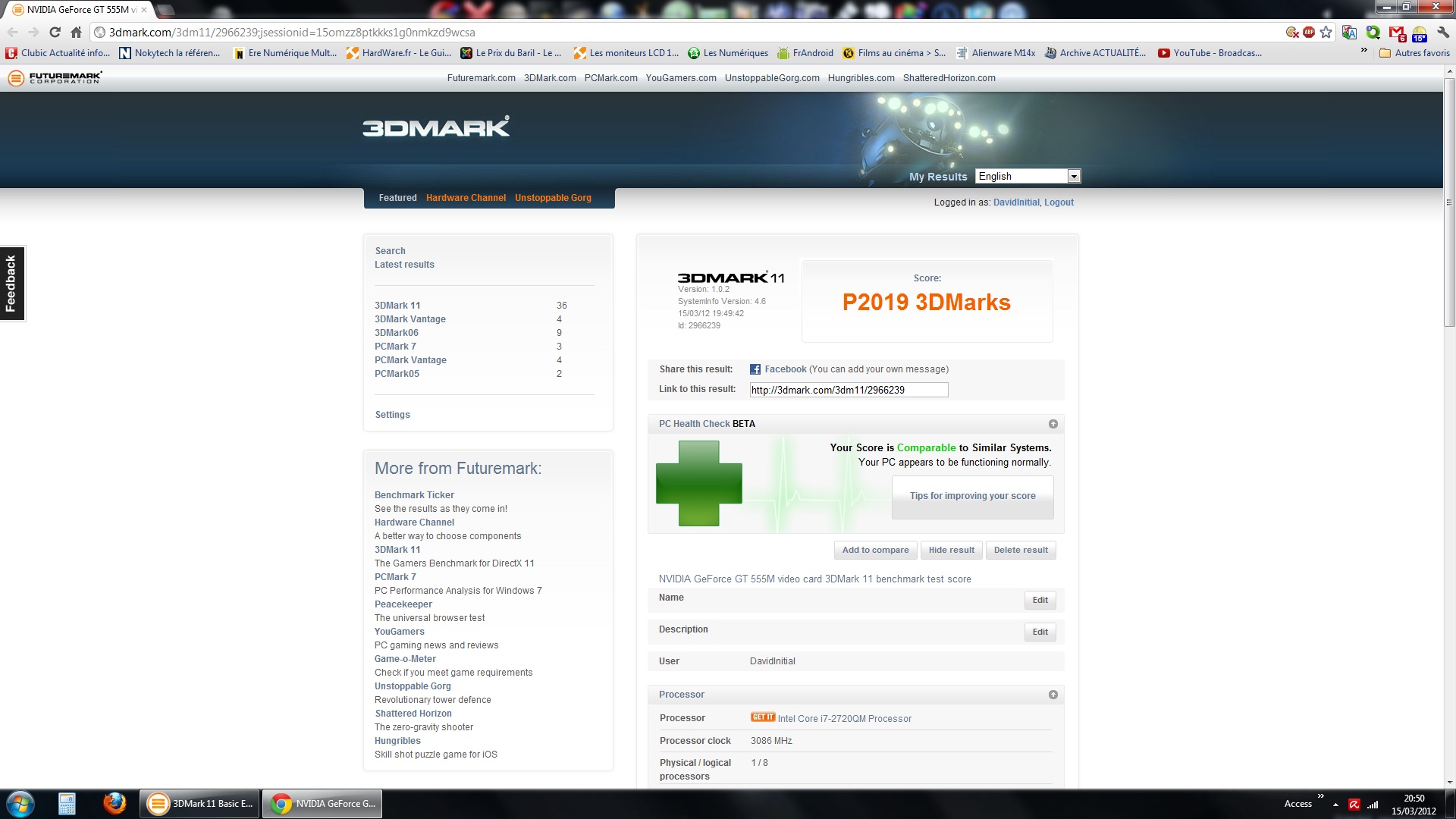Open the PCMark05 results link
Image resolution: width=1456 pixels, height=819 pixels.
point(396,374)
